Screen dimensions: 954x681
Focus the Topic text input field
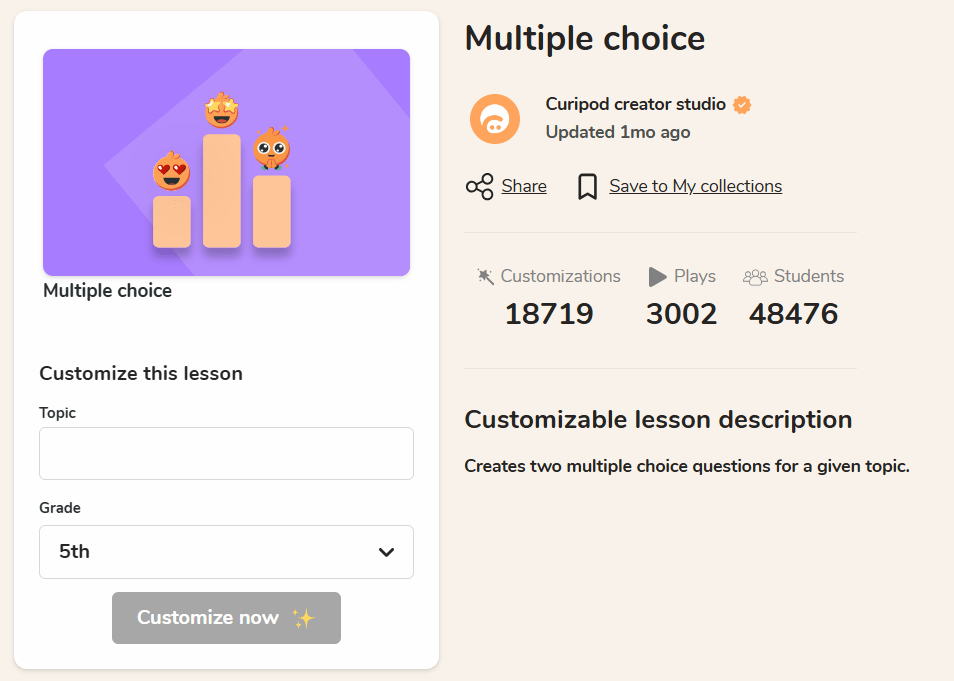pos(226,454)
